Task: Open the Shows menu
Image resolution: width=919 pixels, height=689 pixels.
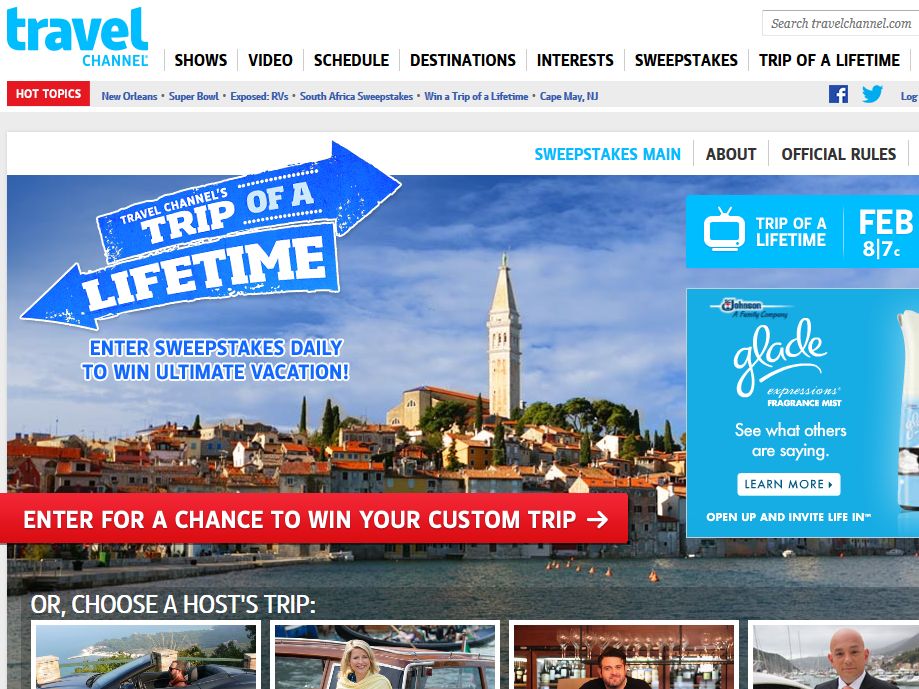Action: (x=200, y=60)
